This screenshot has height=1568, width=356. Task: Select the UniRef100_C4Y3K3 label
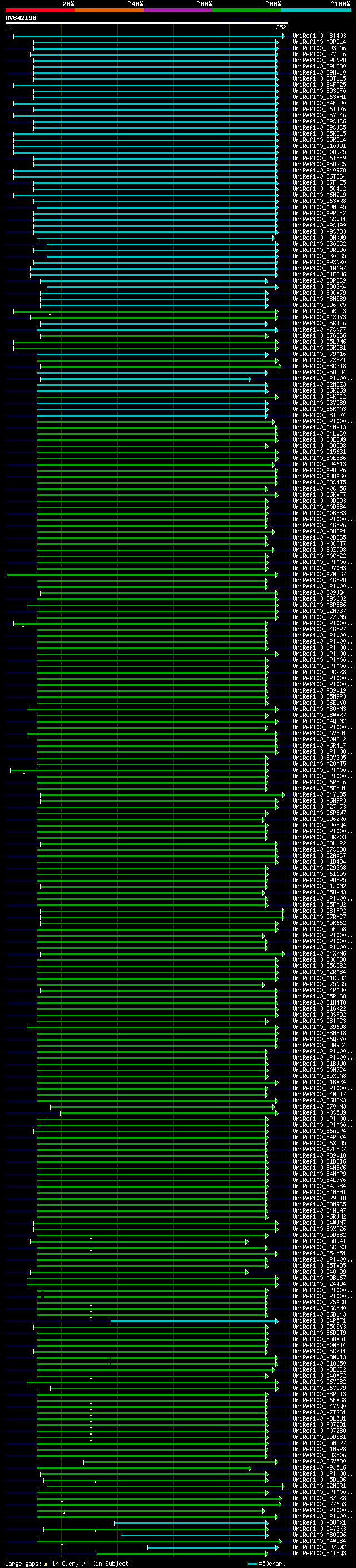(319, 1529)
